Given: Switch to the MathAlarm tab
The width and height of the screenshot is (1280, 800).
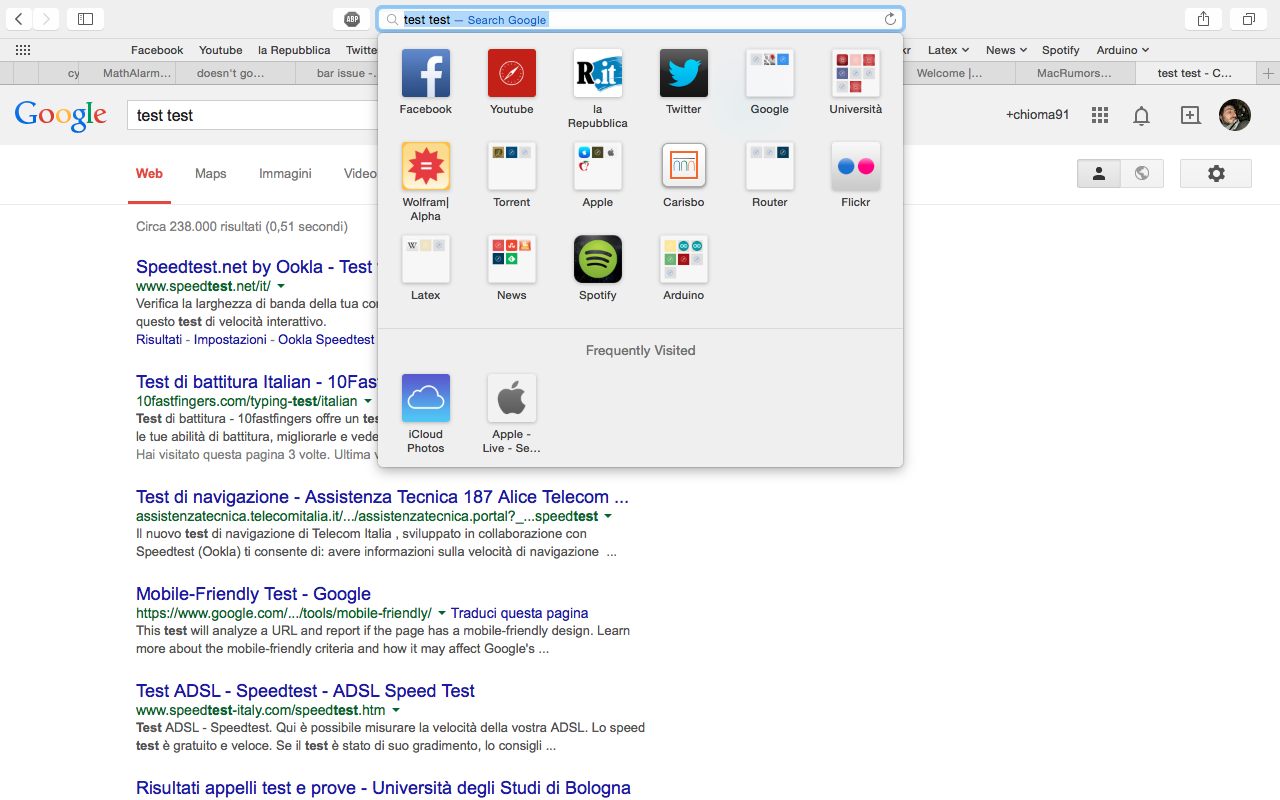Looking at the screenshot, I should (x=137, y=73).
